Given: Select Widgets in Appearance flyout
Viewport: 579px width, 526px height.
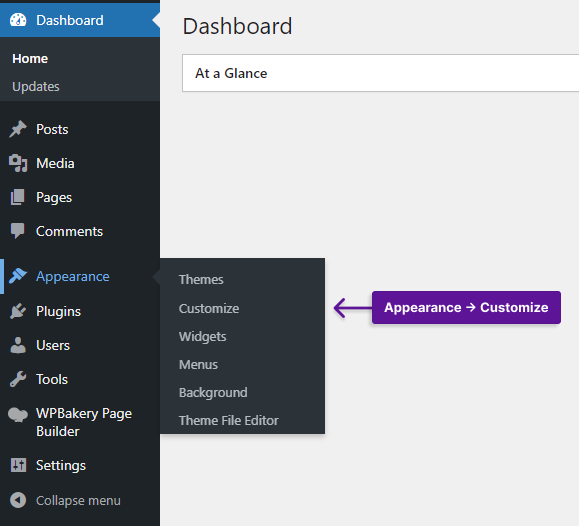Looking at the screenshot, I should [x=202, y=337].
